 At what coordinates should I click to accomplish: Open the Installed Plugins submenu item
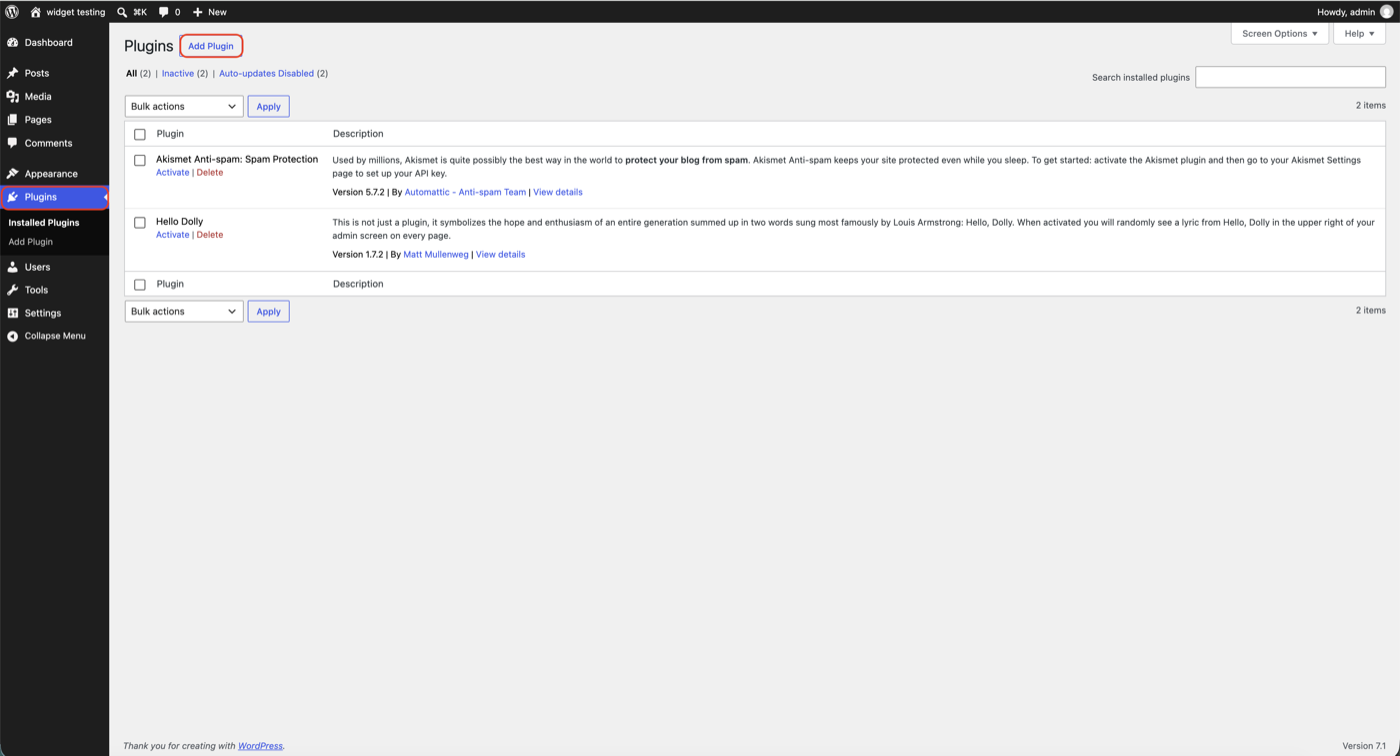coord(44,223)
